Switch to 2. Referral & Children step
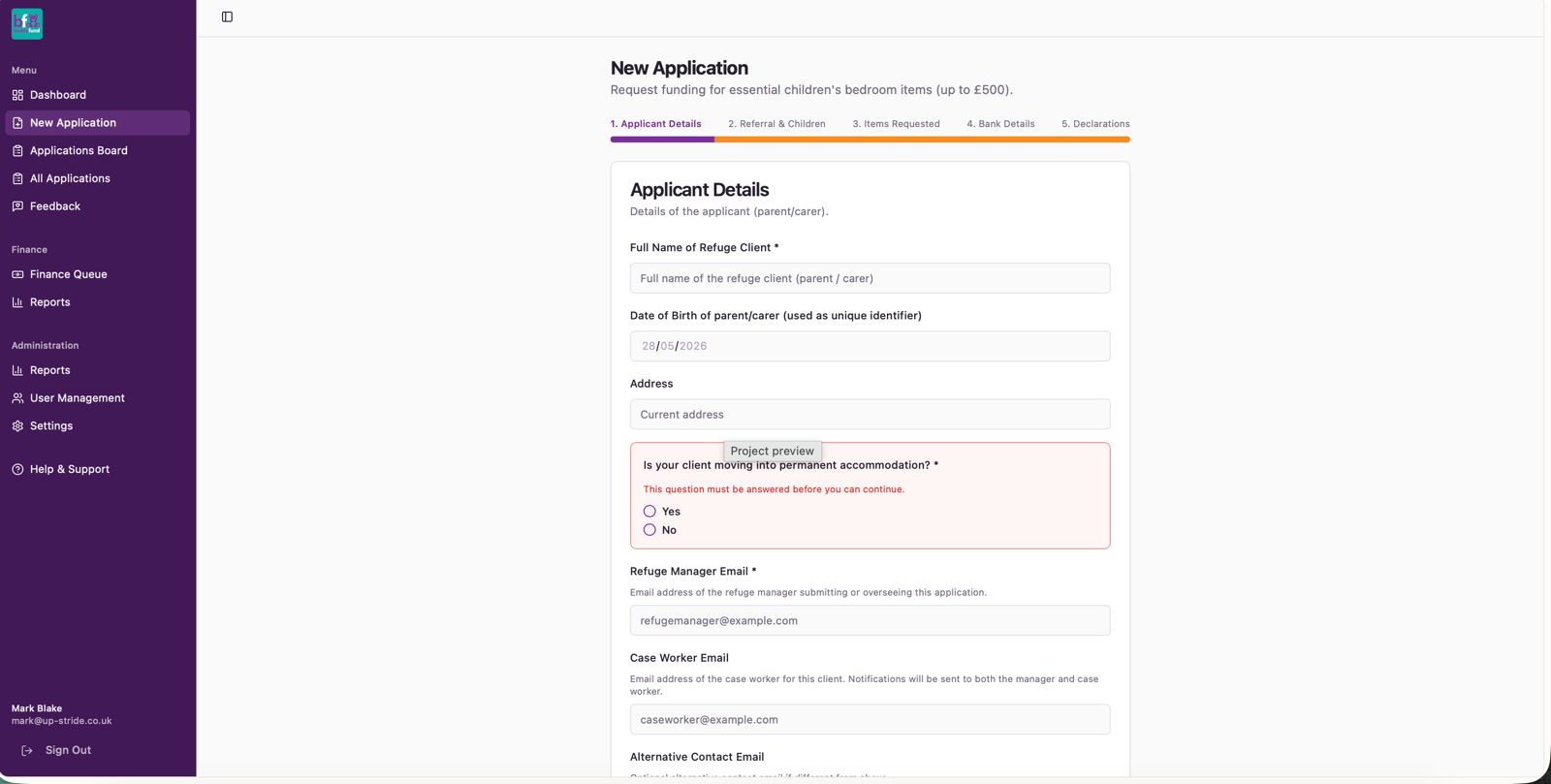The width and height of the screenshot is (1551, 784). tap(776, 124)
